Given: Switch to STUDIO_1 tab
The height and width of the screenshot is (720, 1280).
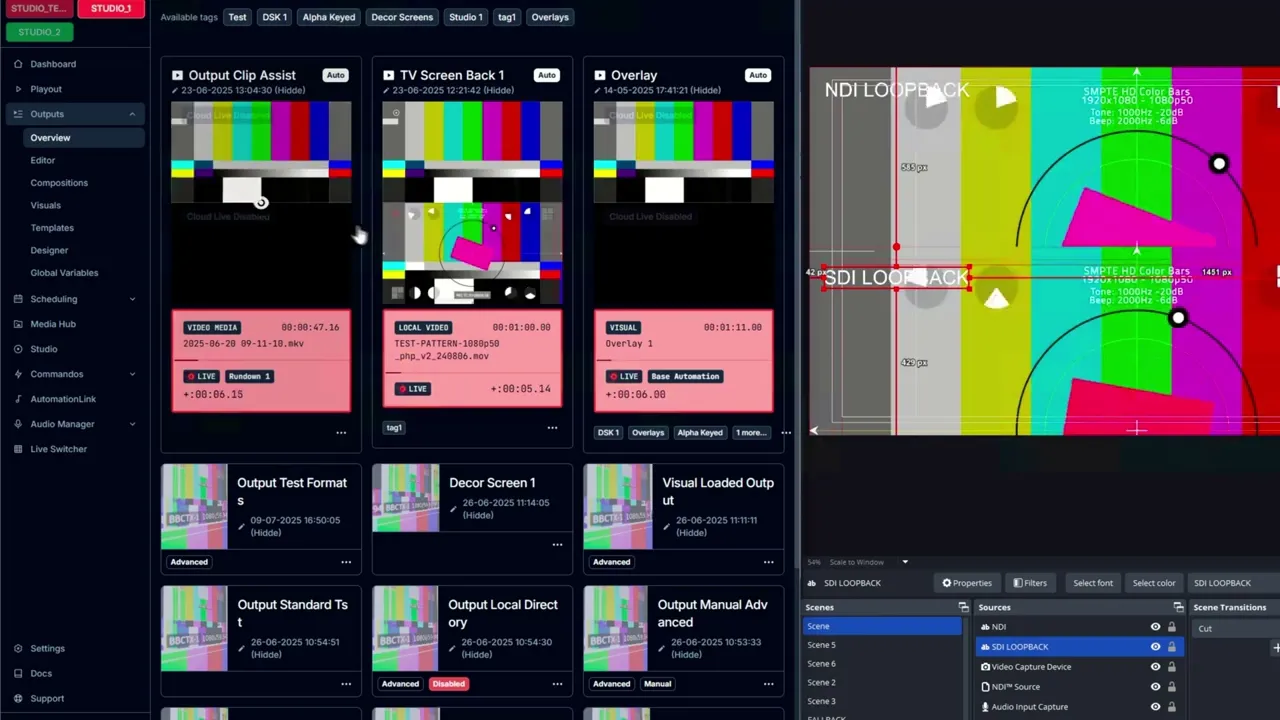Looking at the screenshot, I should point(111,8).
